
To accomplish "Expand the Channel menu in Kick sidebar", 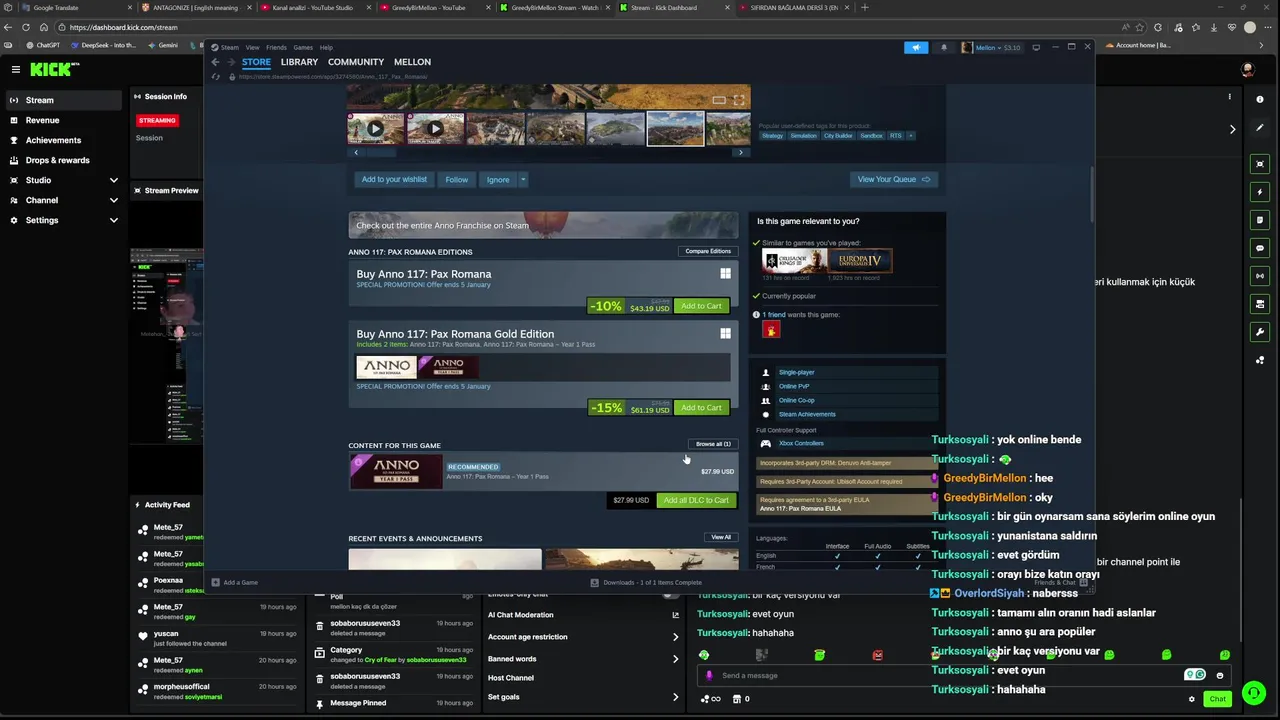I will tap(113, 200).
